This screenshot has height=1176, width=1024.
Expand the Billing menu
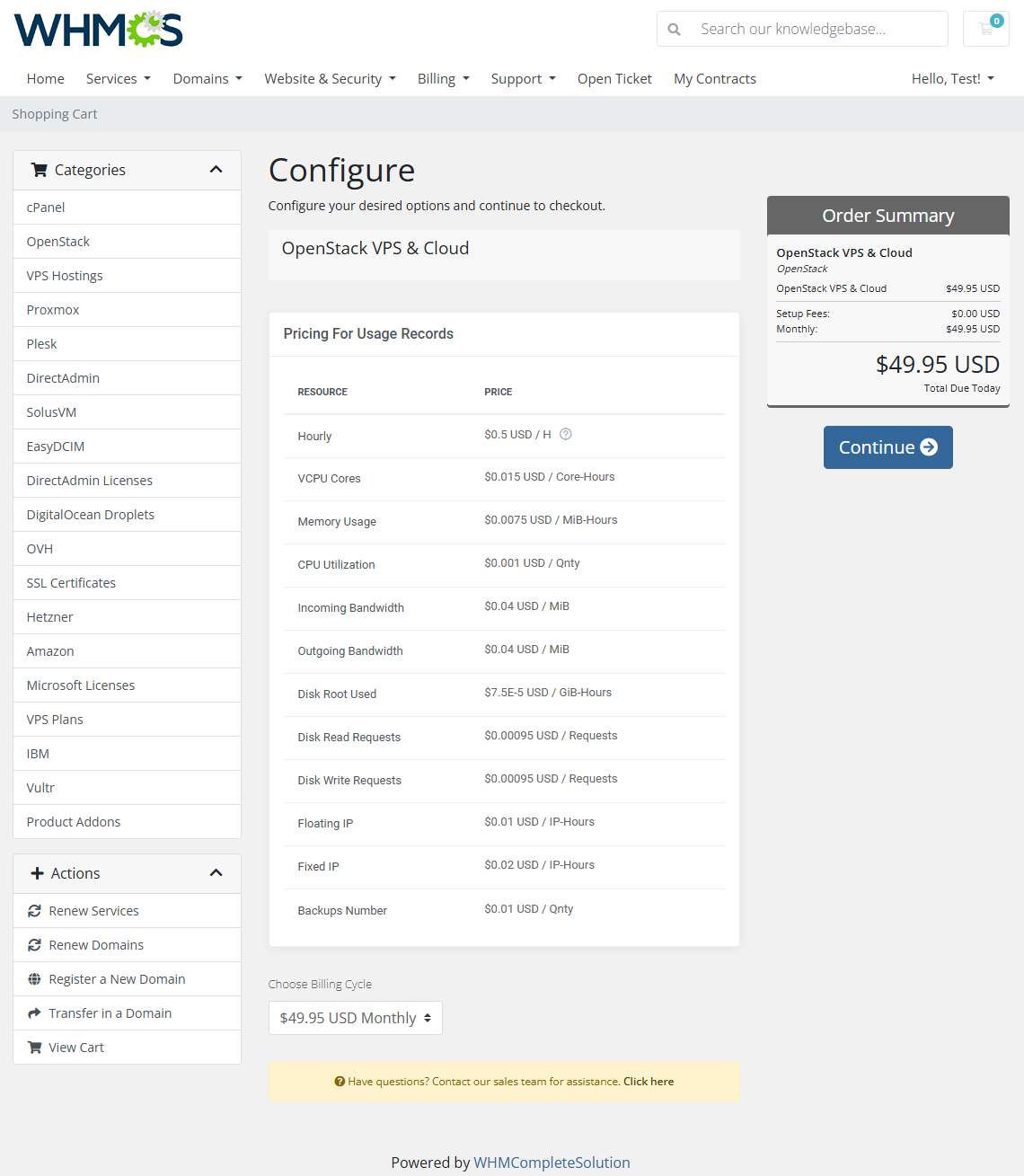click(443, 79)
